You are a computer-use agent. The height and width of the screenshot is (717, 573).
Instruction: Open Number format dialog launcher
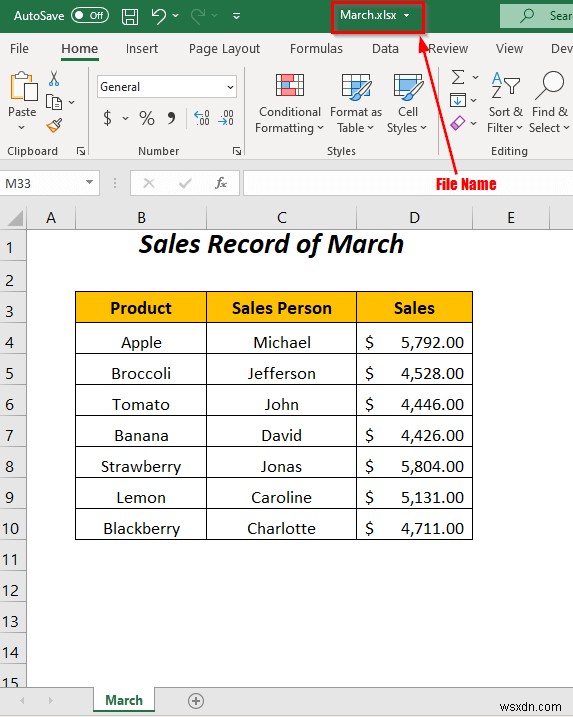(x=237, y=151)
